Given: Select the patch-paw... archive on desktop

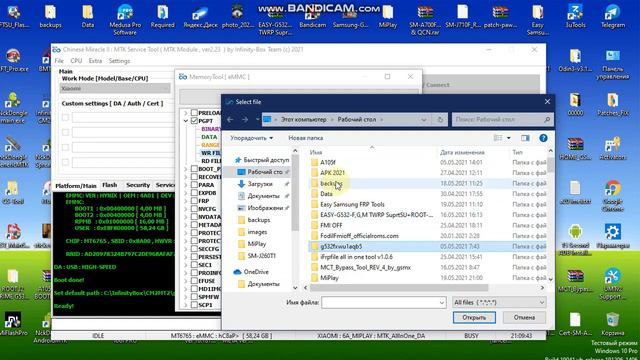Looking at the screenshot, I should (x=500, y=16).
